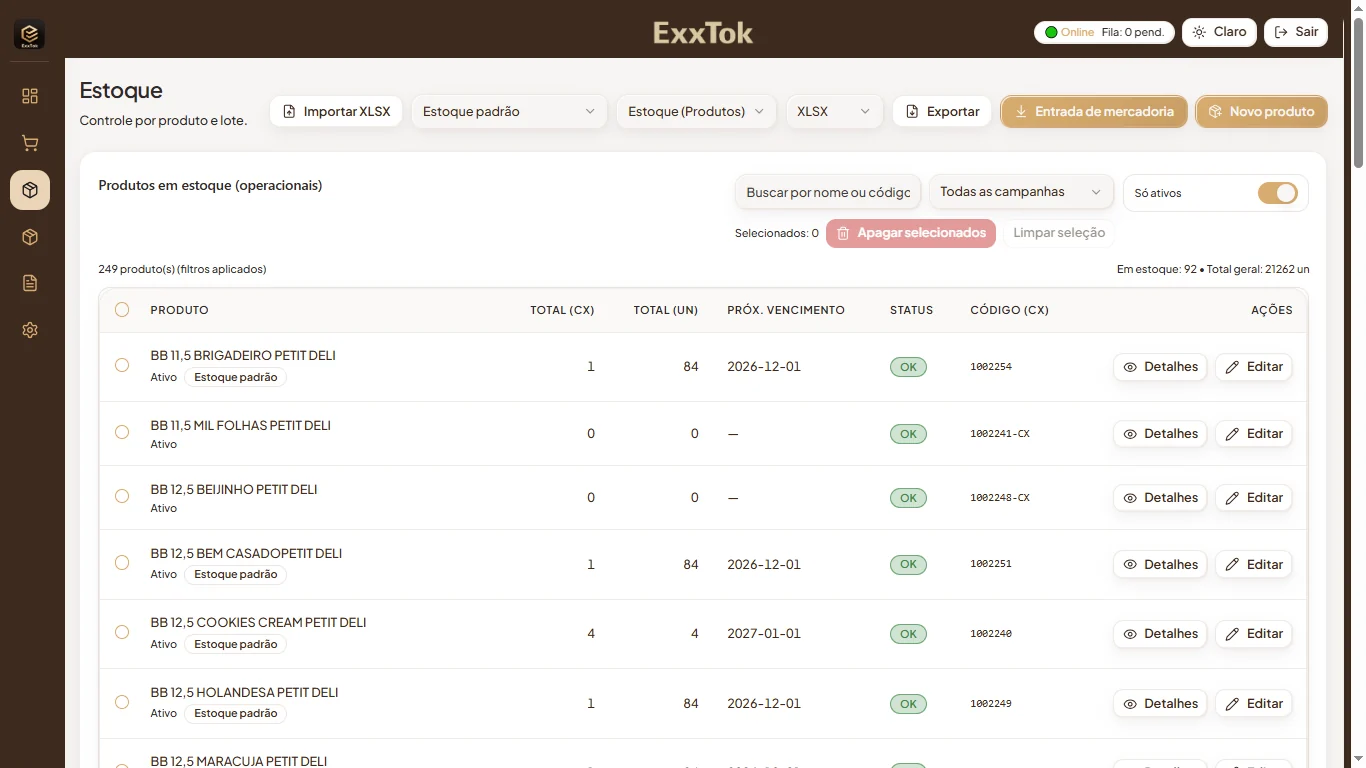Open the Estoque padrão dropdown
This screenshot has height=768, width=1366.
pyautogui.click(x=509, y=112)
